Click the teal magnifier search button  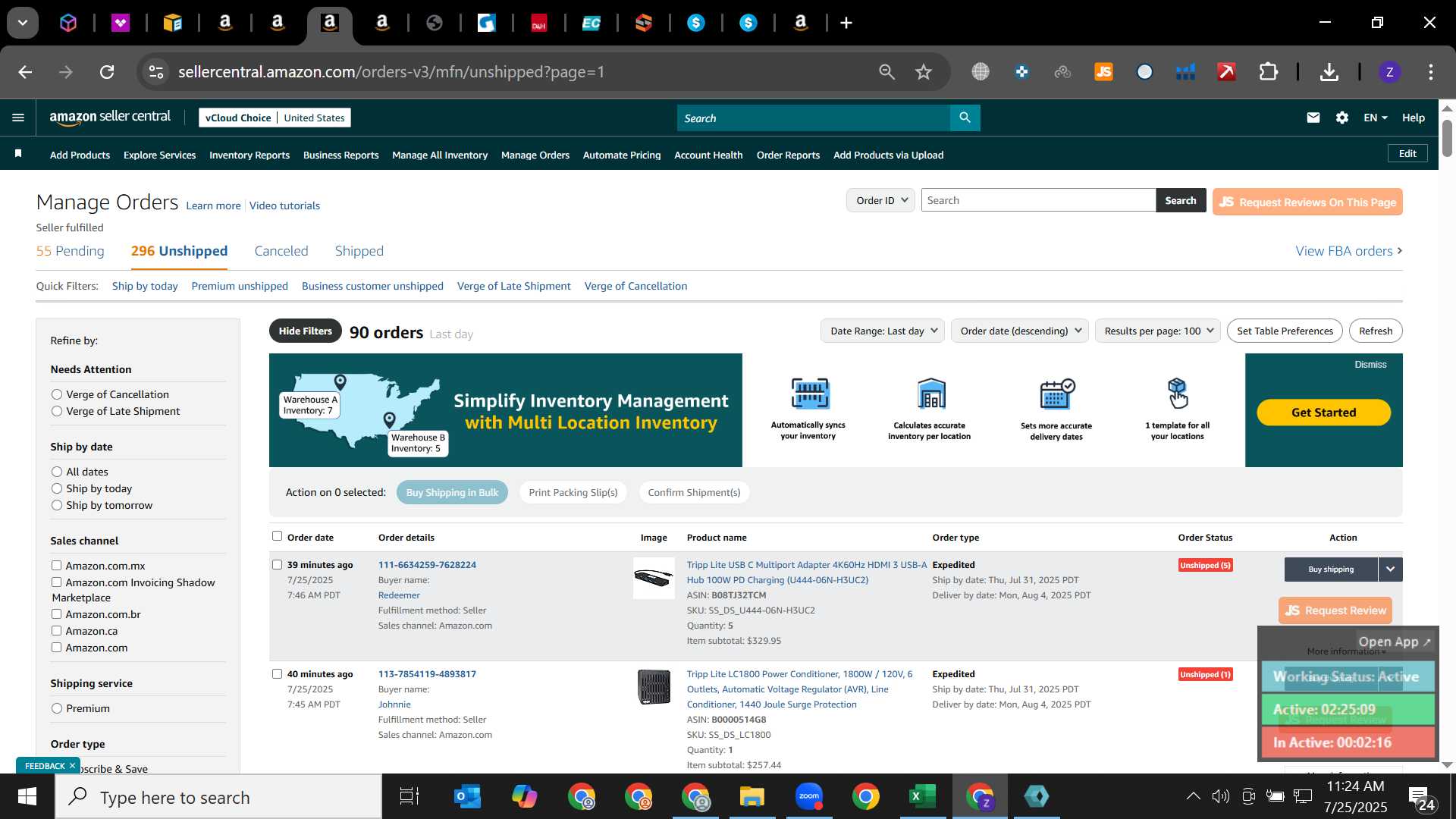(965, 118)
